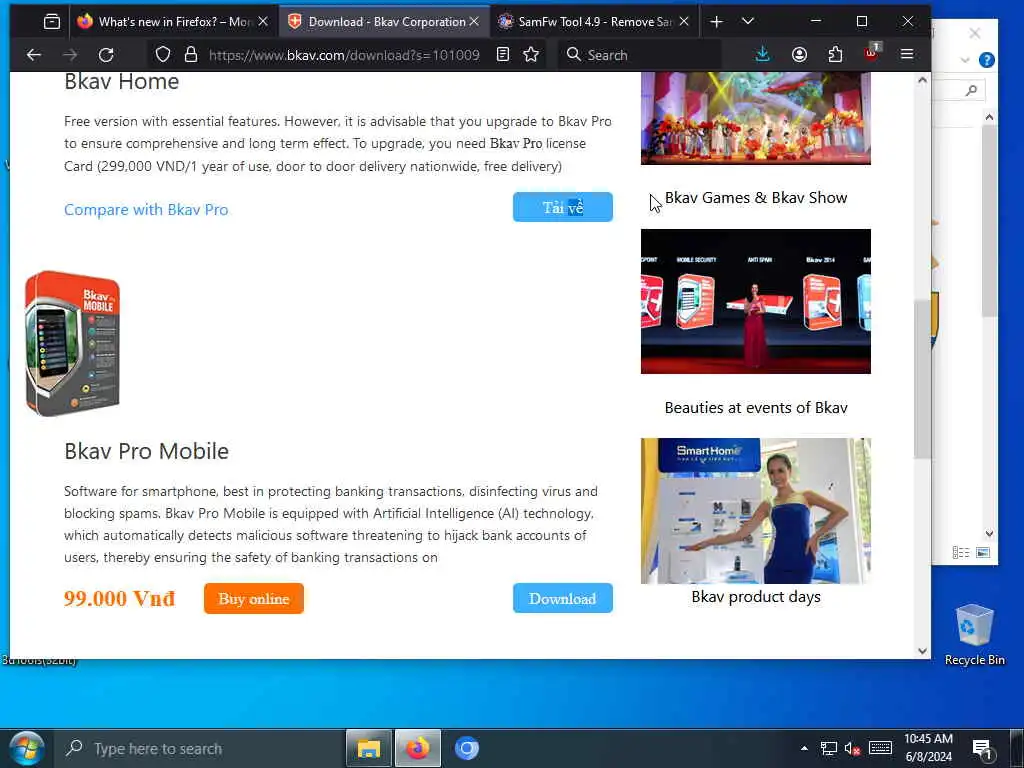Image resolution: width=1024 pixels, height=768 pixels.
Task: Click the Firefox page scrollbar thumb
Action: tap(922, 379)
